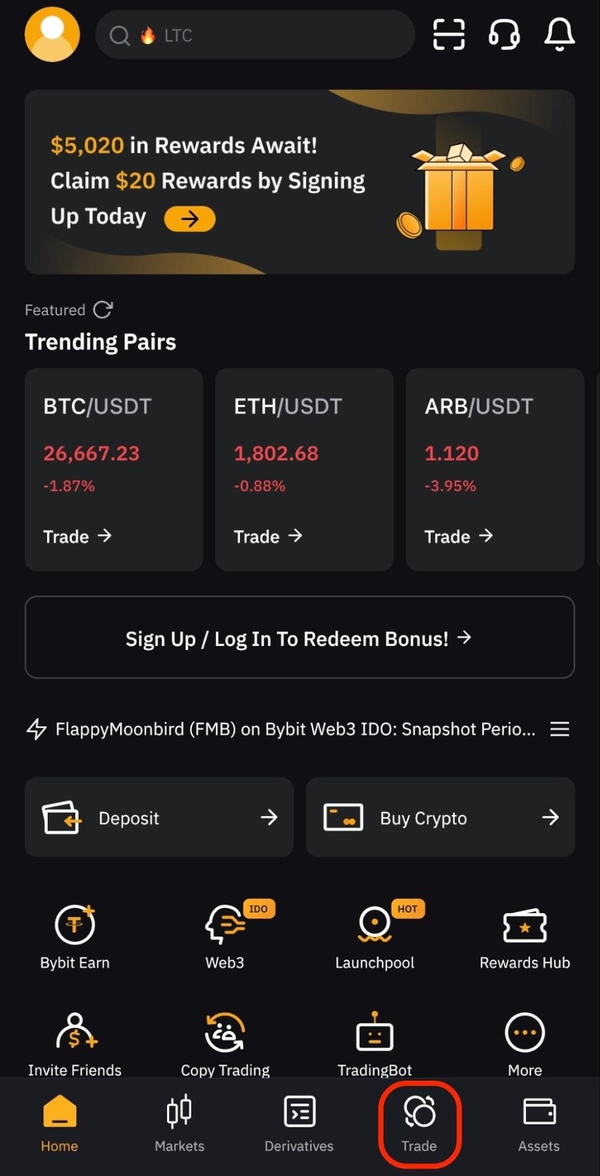Go to the Assets tab
Image resolution: width=600 pixels, height=1176 pixels.
coord(539,1123)
